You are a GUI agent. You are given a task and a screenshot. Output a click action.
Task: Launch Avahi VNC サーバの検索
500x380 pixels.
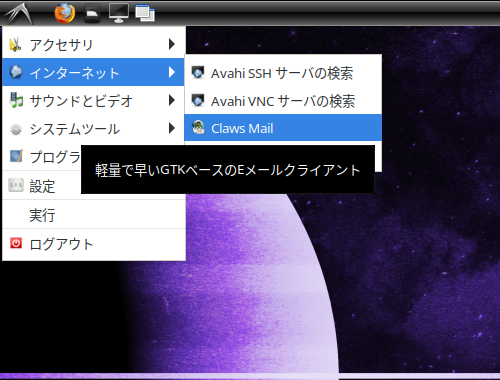[283, 101]
